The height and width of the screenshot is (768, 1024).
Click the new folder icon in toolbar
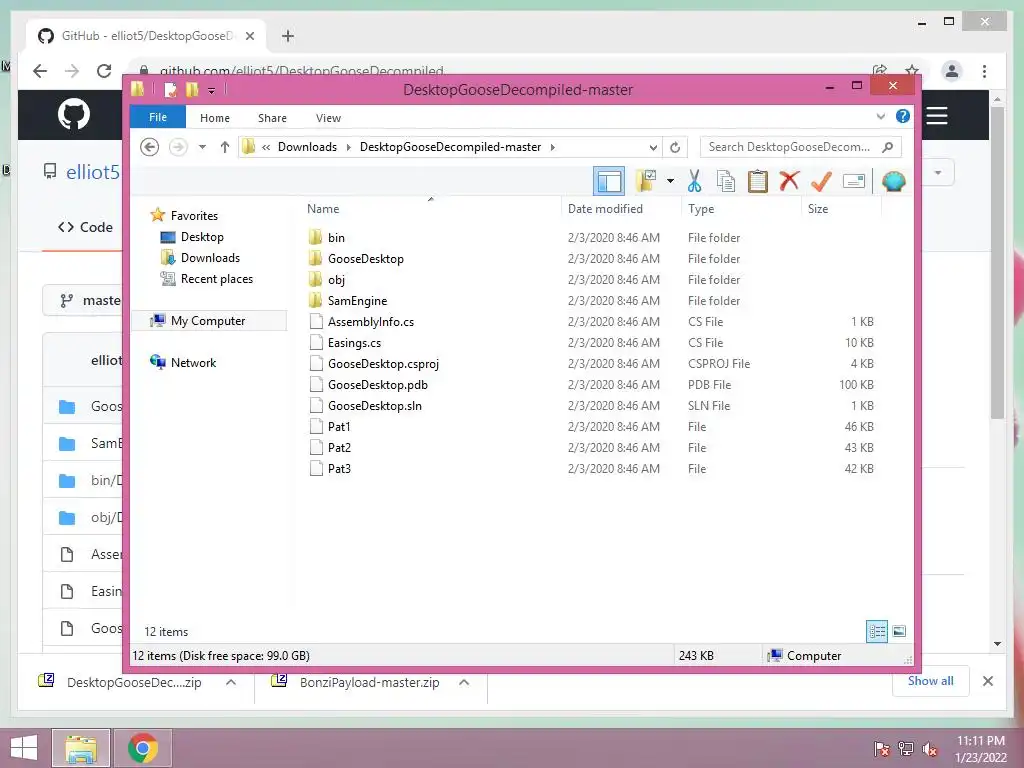coord(646,181)
